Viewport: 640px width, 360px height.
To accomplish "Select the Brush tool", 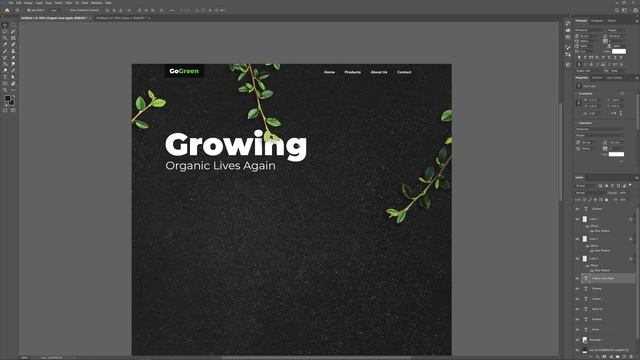I will (5, 51).
